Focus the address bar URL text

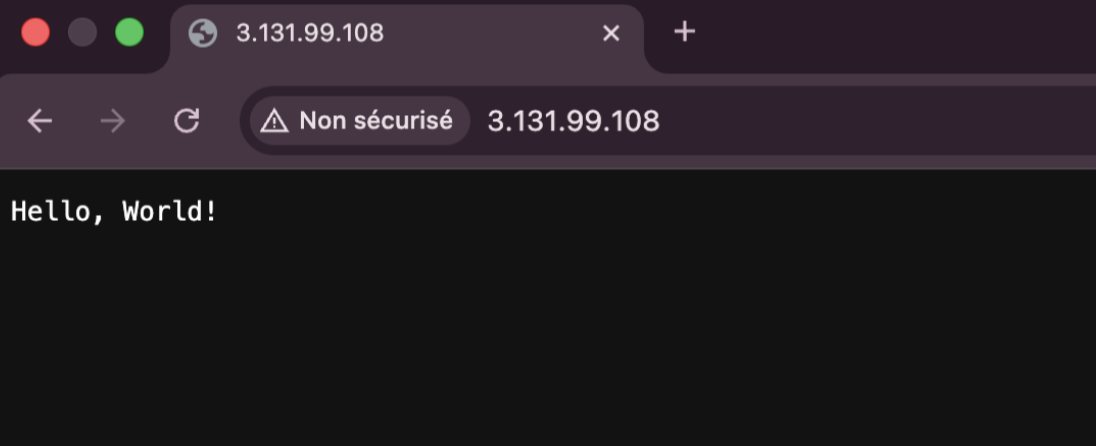[573, 121]
